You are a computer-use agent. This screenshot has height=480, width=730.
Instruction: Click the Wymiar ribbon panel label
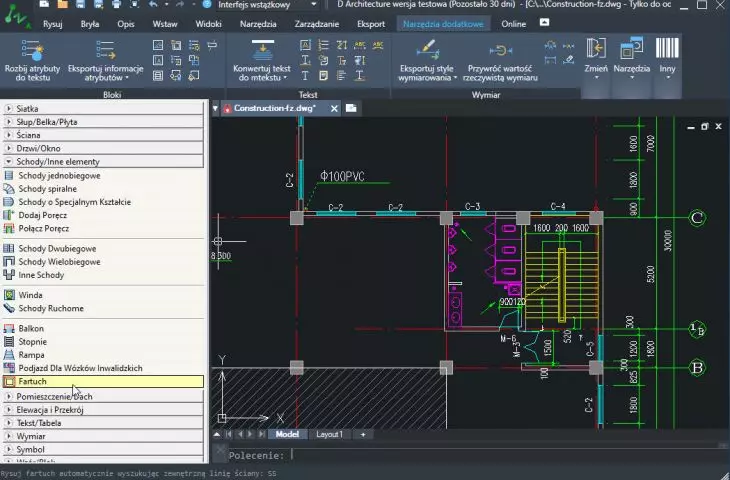[x=486, y=95]
